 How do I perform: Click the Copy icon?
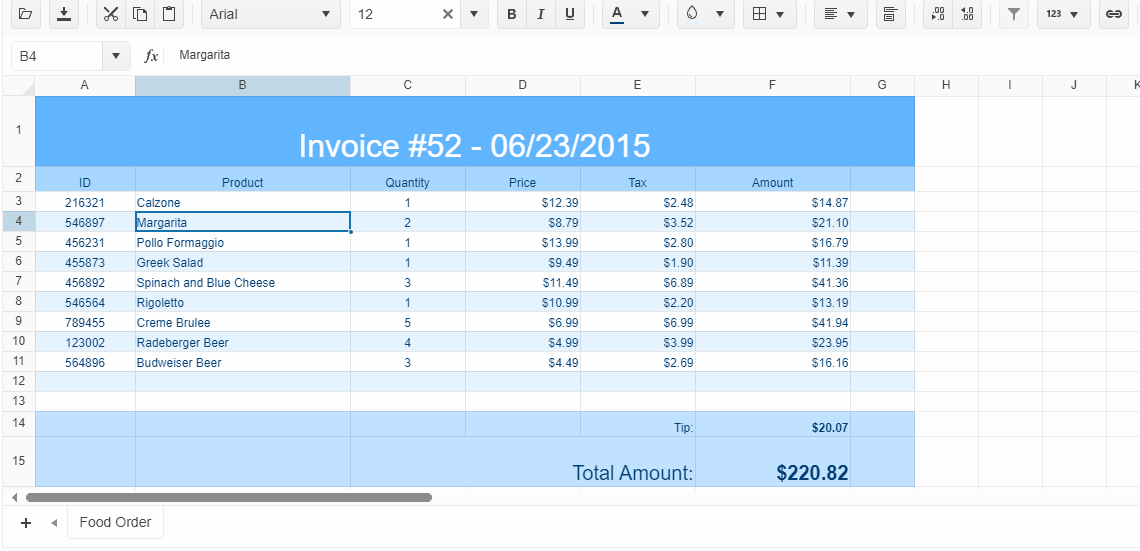tap(140, 14)
